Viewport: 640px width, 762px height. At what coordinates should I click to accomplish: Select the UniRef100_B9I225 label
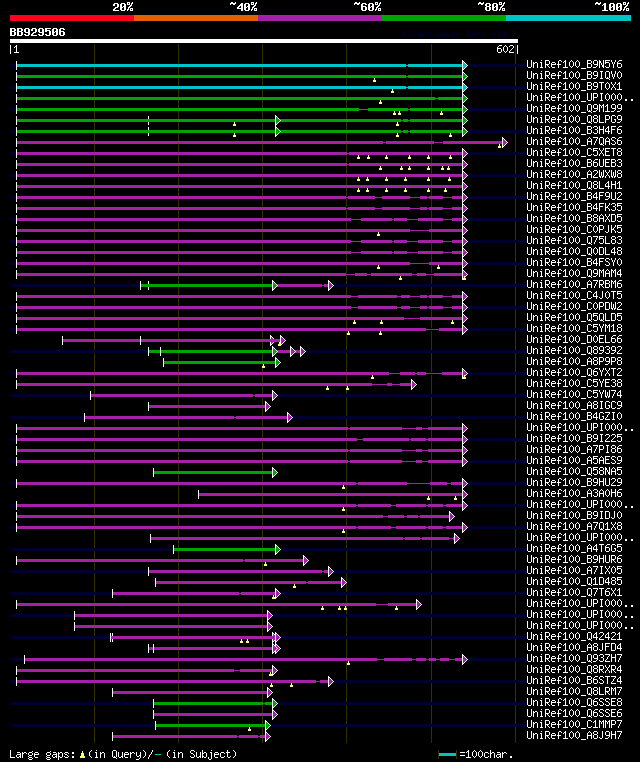pyautogui.click(x=574, y=438)
